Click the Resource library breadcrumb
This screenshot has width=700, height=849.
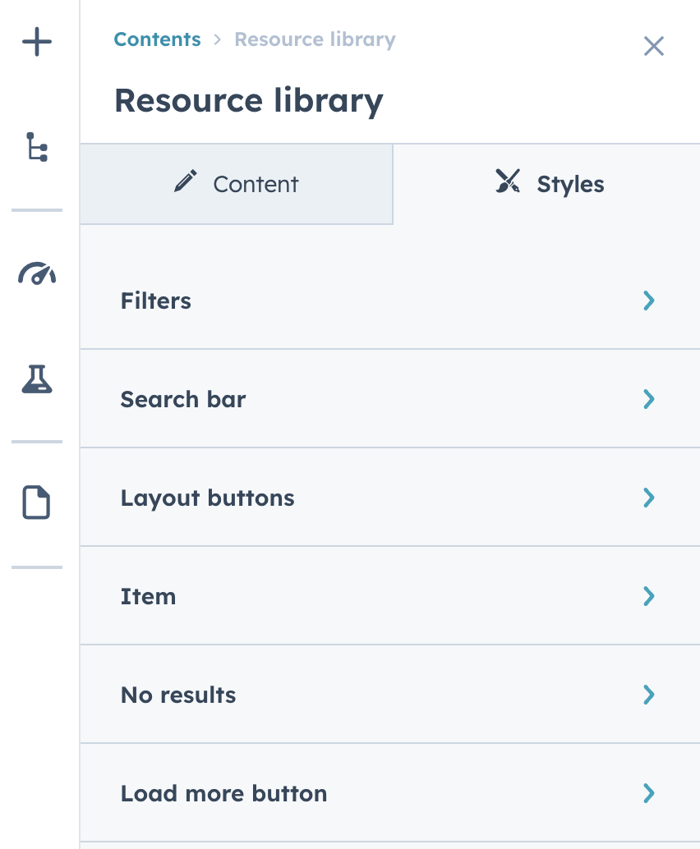coord(314,39)
